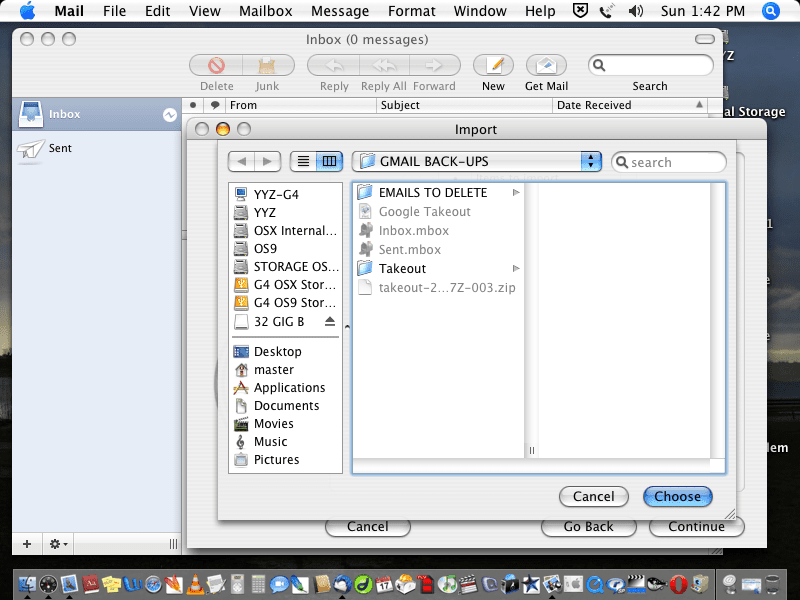
Task: Click the Junk toolbar icon
Action: click(x=267, y=65)
